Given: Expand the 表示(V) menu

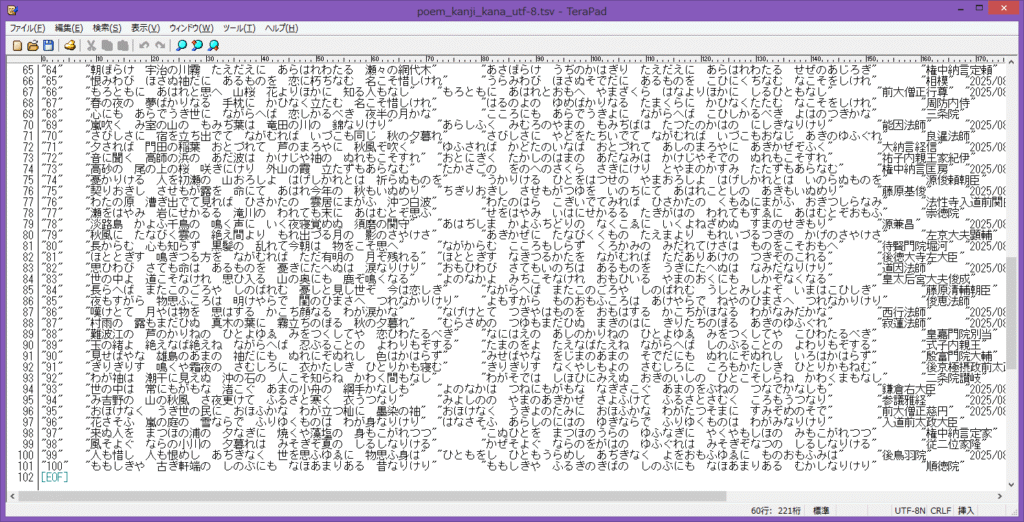Looking at the screenshot, I should [x=145, y=28].
